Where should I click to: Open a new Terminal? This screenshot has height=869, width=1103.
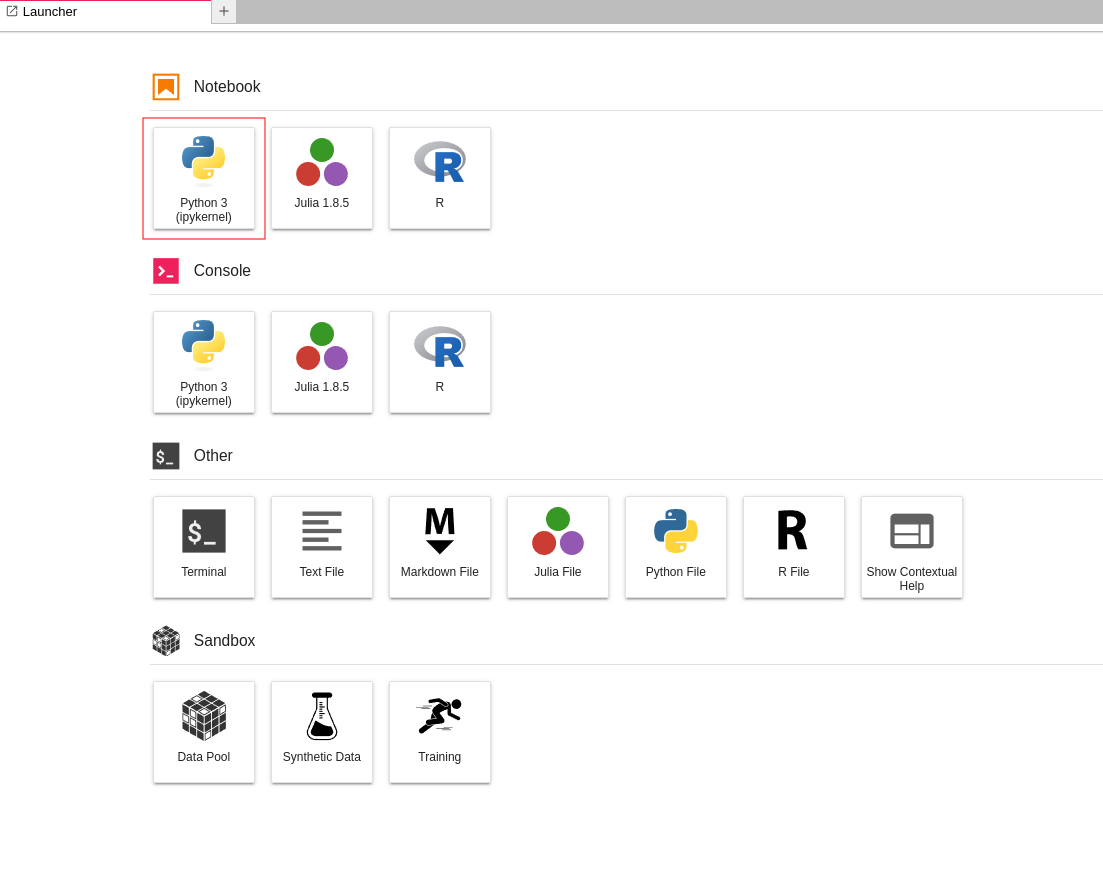(x=204, y=547)
